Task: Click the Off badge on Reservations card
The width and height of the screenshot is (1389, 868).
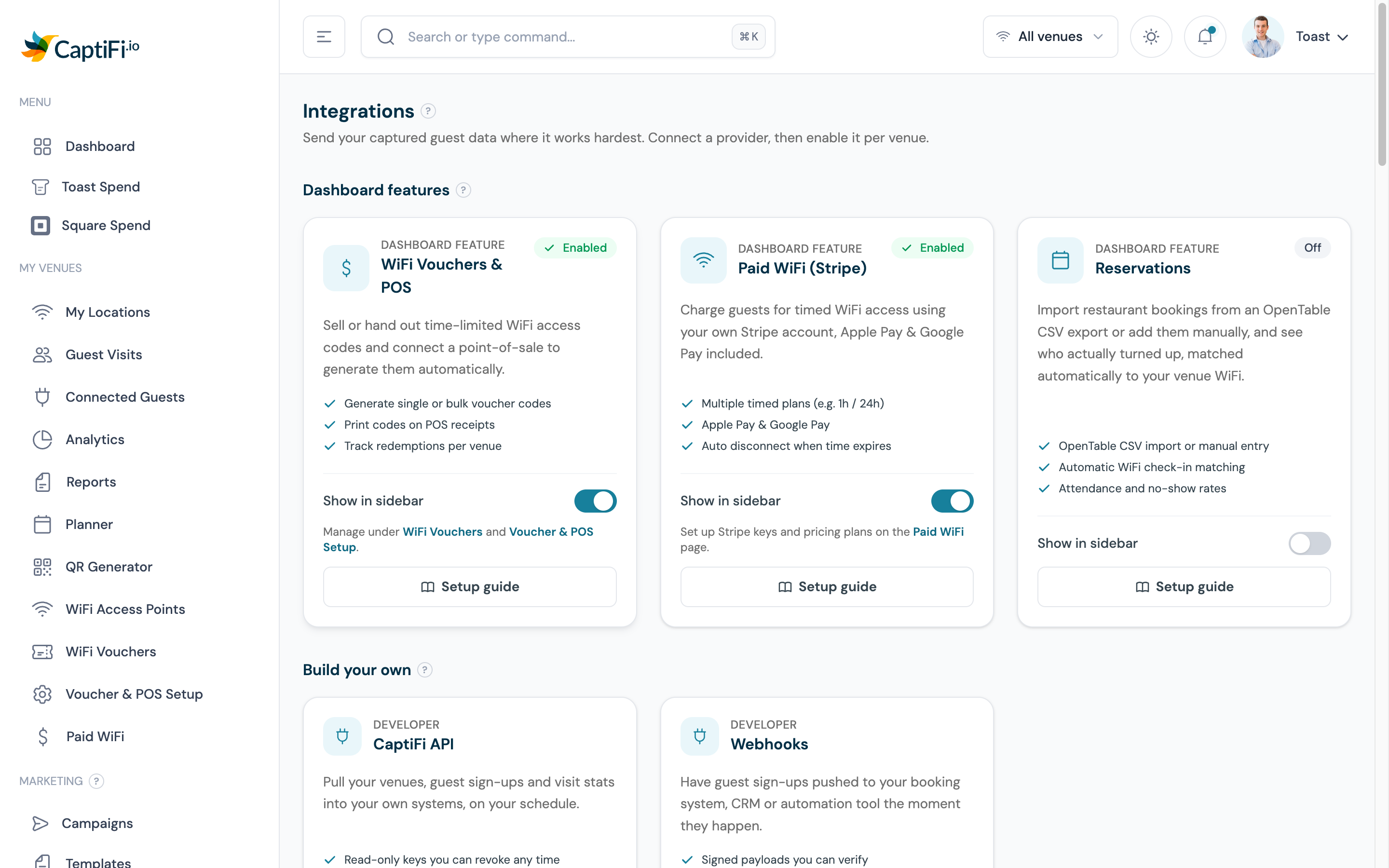Action: pyautogui.click(x=1312, y=248)
